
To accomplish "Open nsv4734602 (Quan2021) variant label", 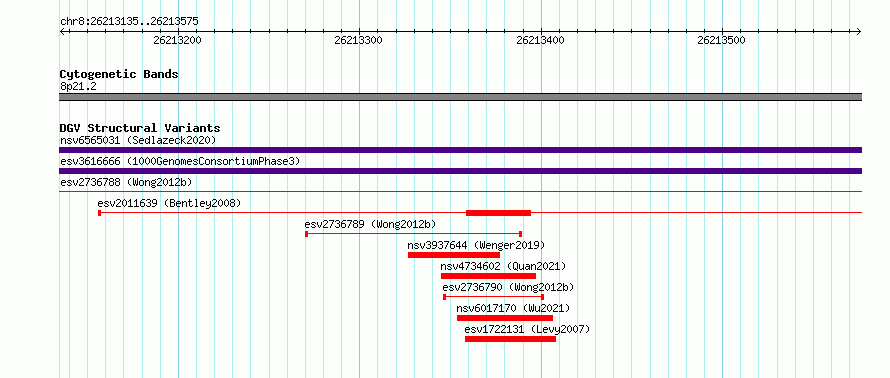I will 503,266.
